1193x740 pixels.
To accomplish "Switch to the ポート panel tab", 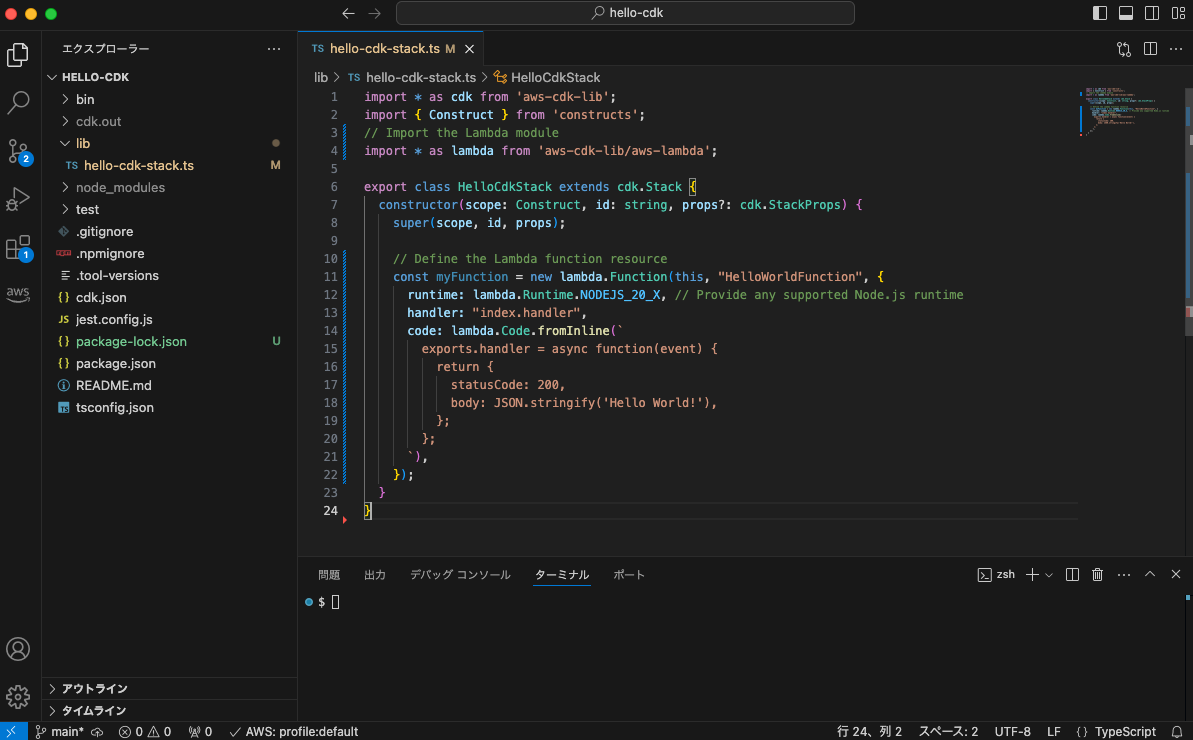I will pyautogui.click(x=628, y=575).
